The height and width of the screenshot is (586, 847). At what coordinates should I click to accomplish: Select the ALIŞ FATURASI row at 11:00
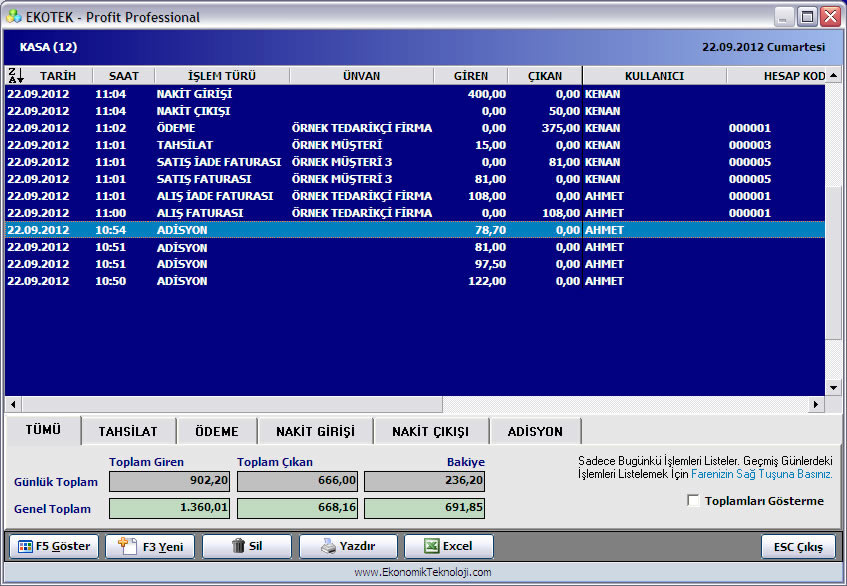(x=415, y=213)
